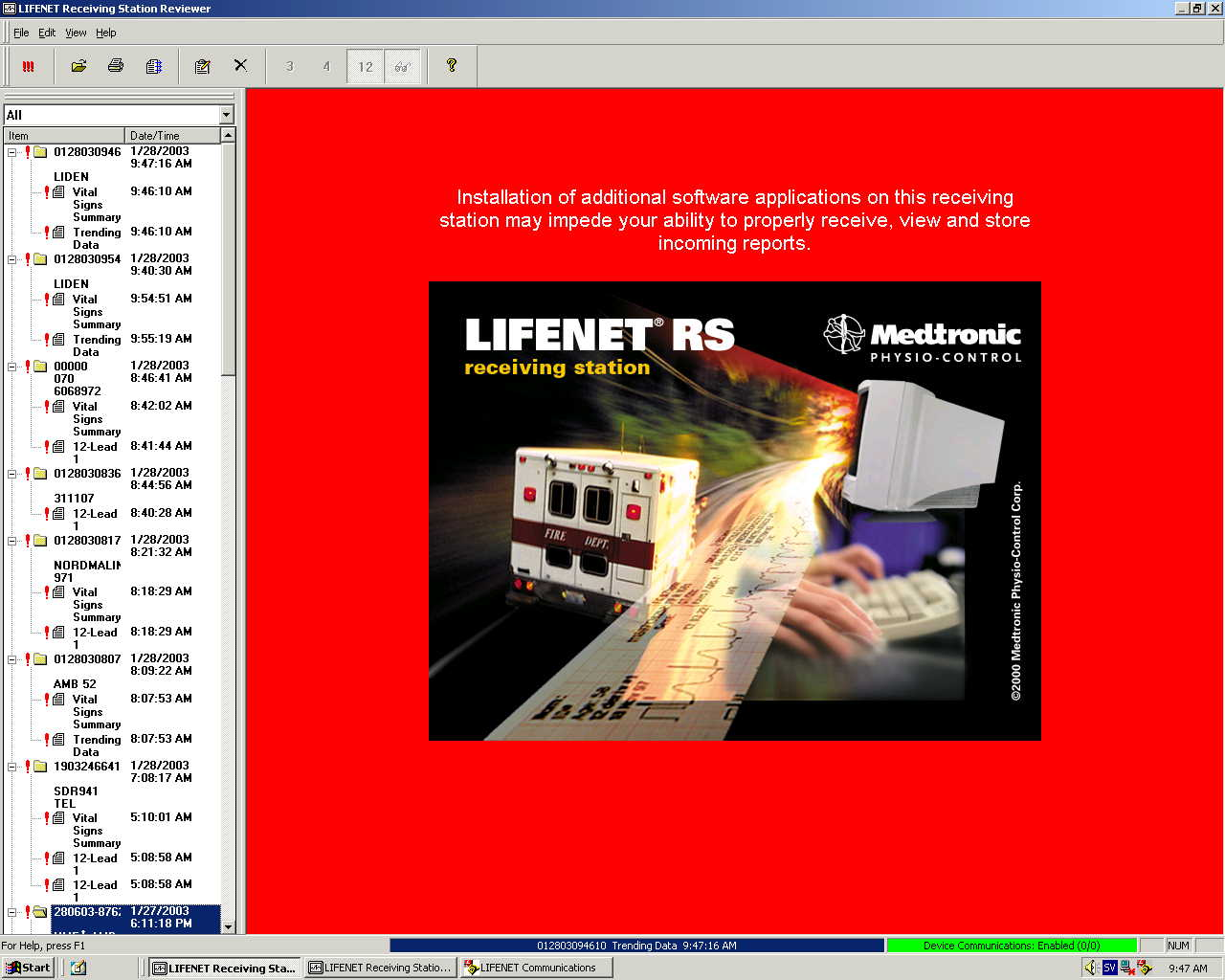Open a report with the folder toolbar icon
Screen dimensions: 1225x980
(x=78, y=66)
